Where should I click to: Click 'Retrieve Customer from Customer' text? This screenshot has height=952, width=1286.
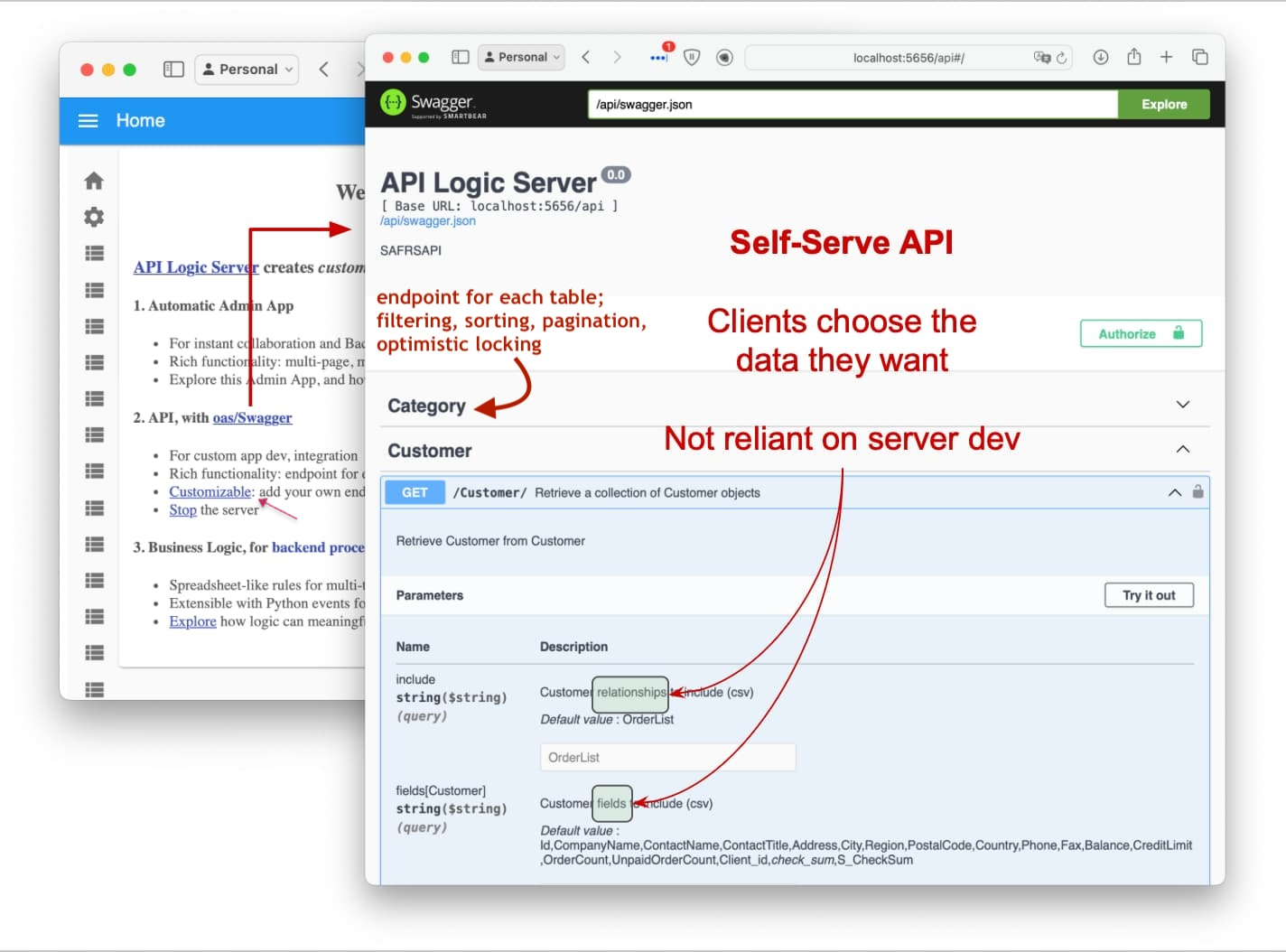pos(490,541)
